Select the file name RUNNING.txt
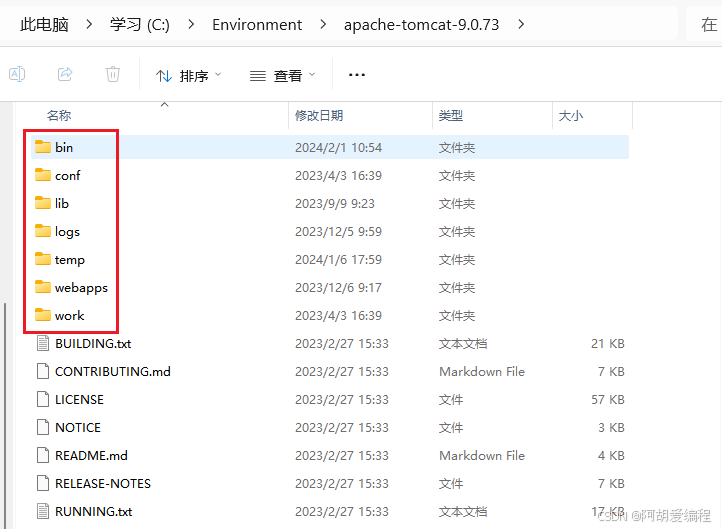This screenshot has height=529, width=722. (93, 512)
